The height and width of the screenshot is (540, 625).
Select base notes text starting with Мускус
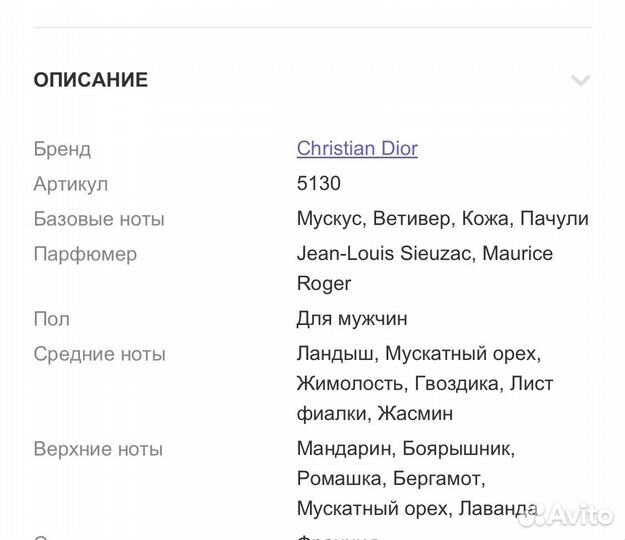point(442,219)
